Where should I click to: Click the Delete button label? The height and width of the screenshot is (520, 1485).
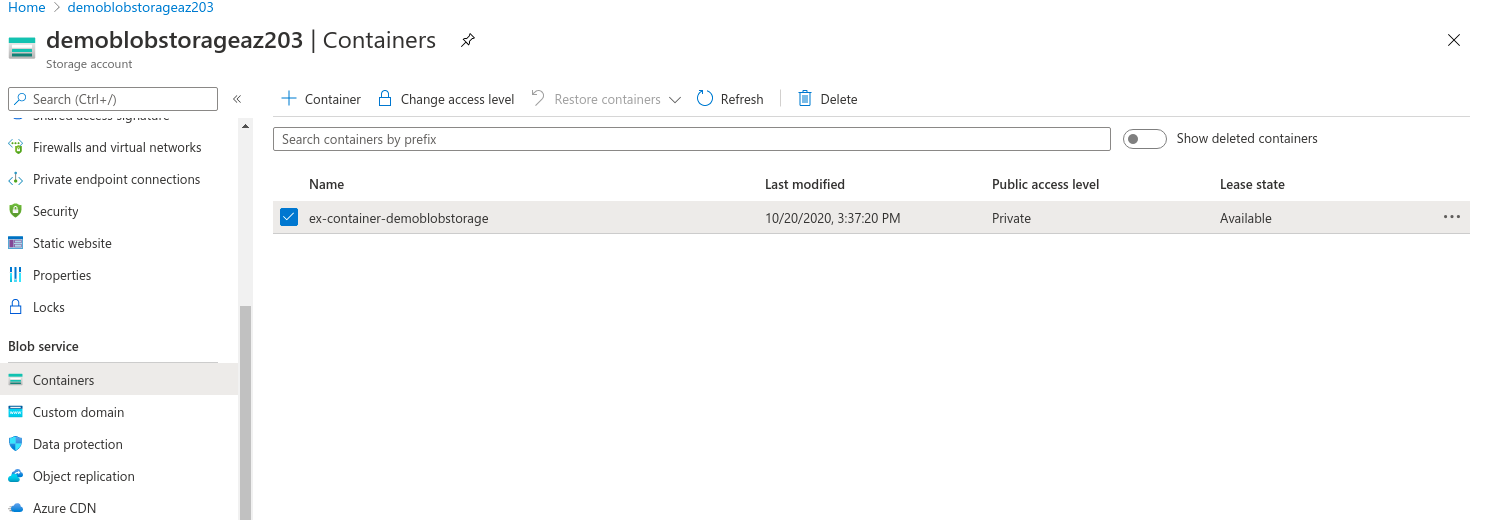[839, 99]
